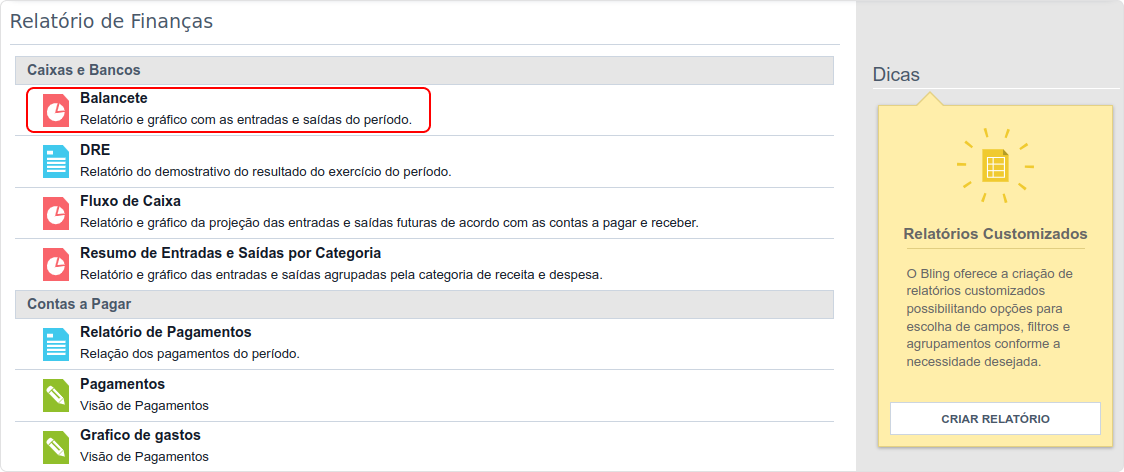Click the Fluxo de Caixa projection description
1124x472 pixels.
pyautogui.click(x=389, y=223)
